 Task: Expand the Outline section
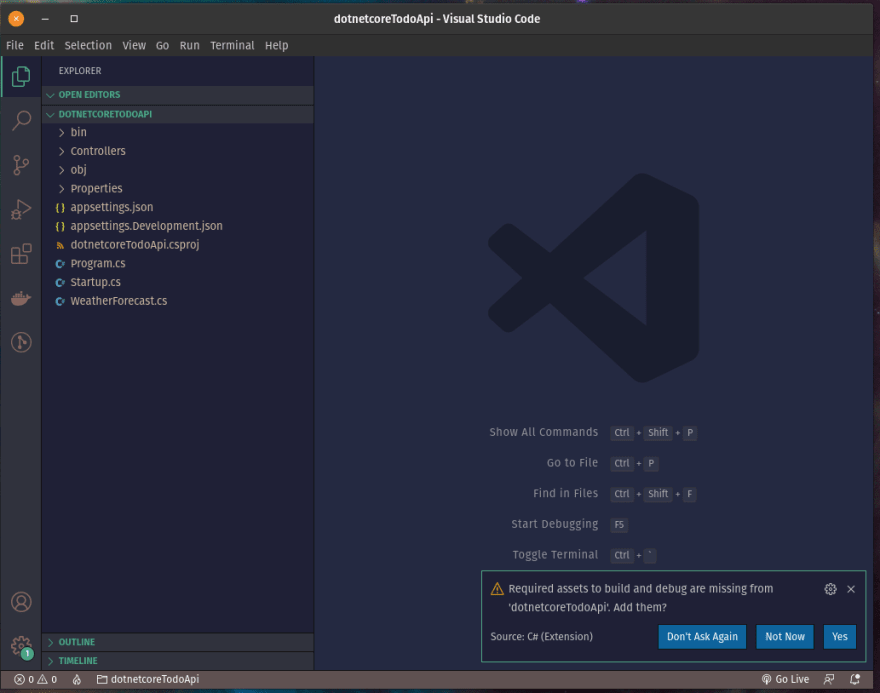point(178,642)
